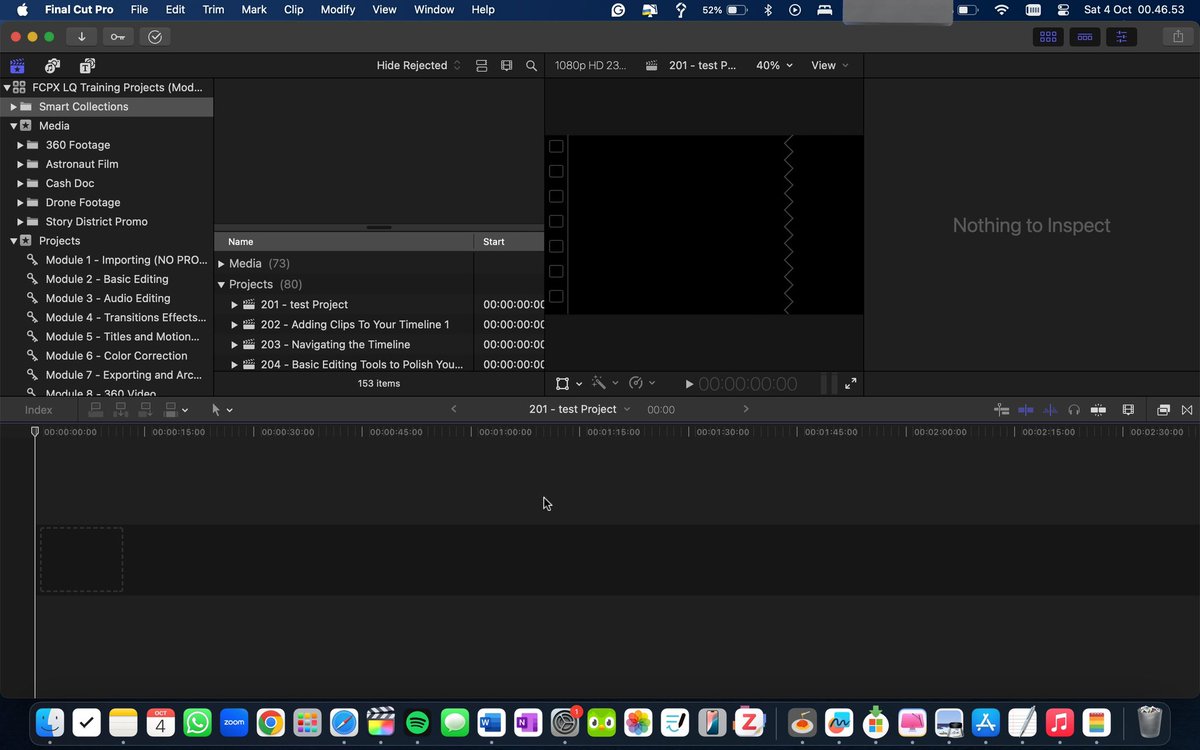Screen dimensions: 1200x750
Task: Collapse the Projects (80) group in list
Action: coord(222,285)
